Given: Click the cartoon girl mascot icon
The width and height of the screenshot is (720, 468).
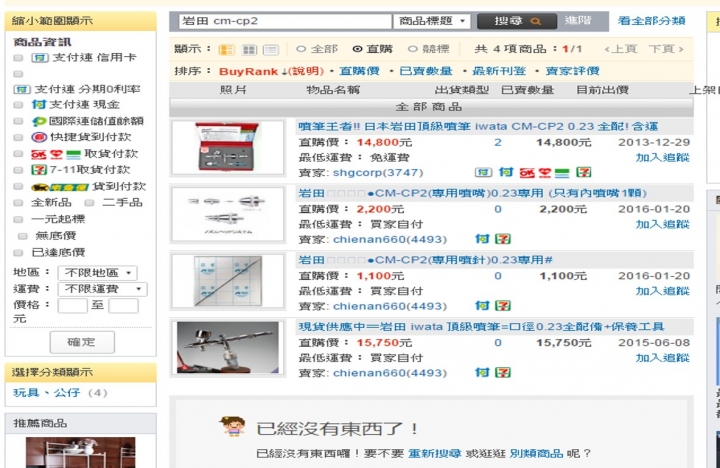Looking at the screenshot, I should (x=234, y=426).
